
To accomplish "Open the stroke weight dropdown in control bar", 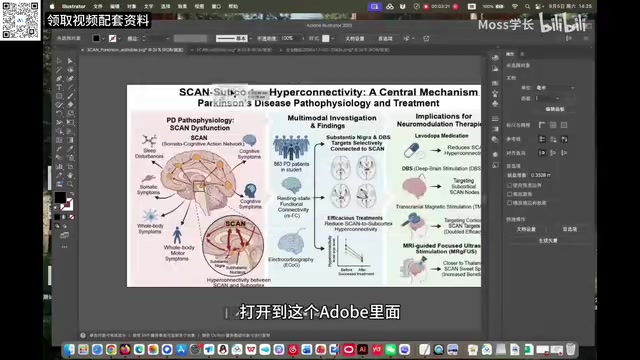I will pos(168,38).
